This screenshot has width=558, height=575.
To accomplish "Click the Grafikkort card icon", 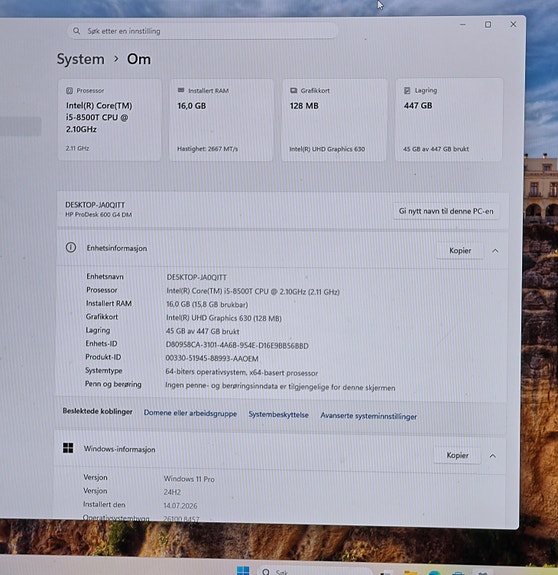I will (x=293, y=90).
